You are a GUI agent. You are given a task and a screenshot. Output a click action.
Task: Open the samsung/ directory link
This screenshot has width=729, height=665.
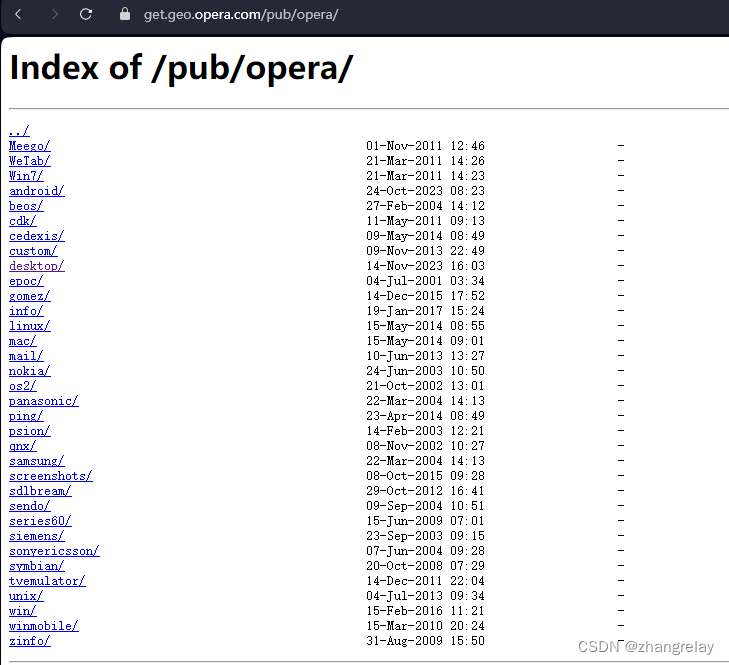pos(37,461)
